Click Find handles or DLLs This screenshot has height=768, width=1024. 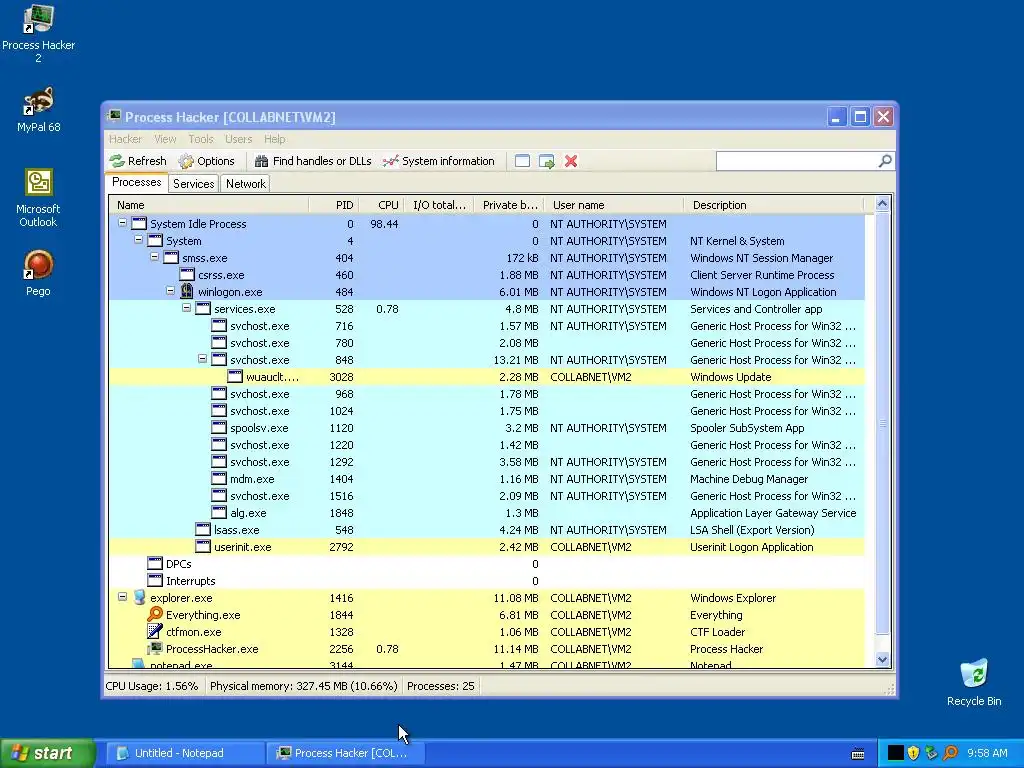(313, 161)
